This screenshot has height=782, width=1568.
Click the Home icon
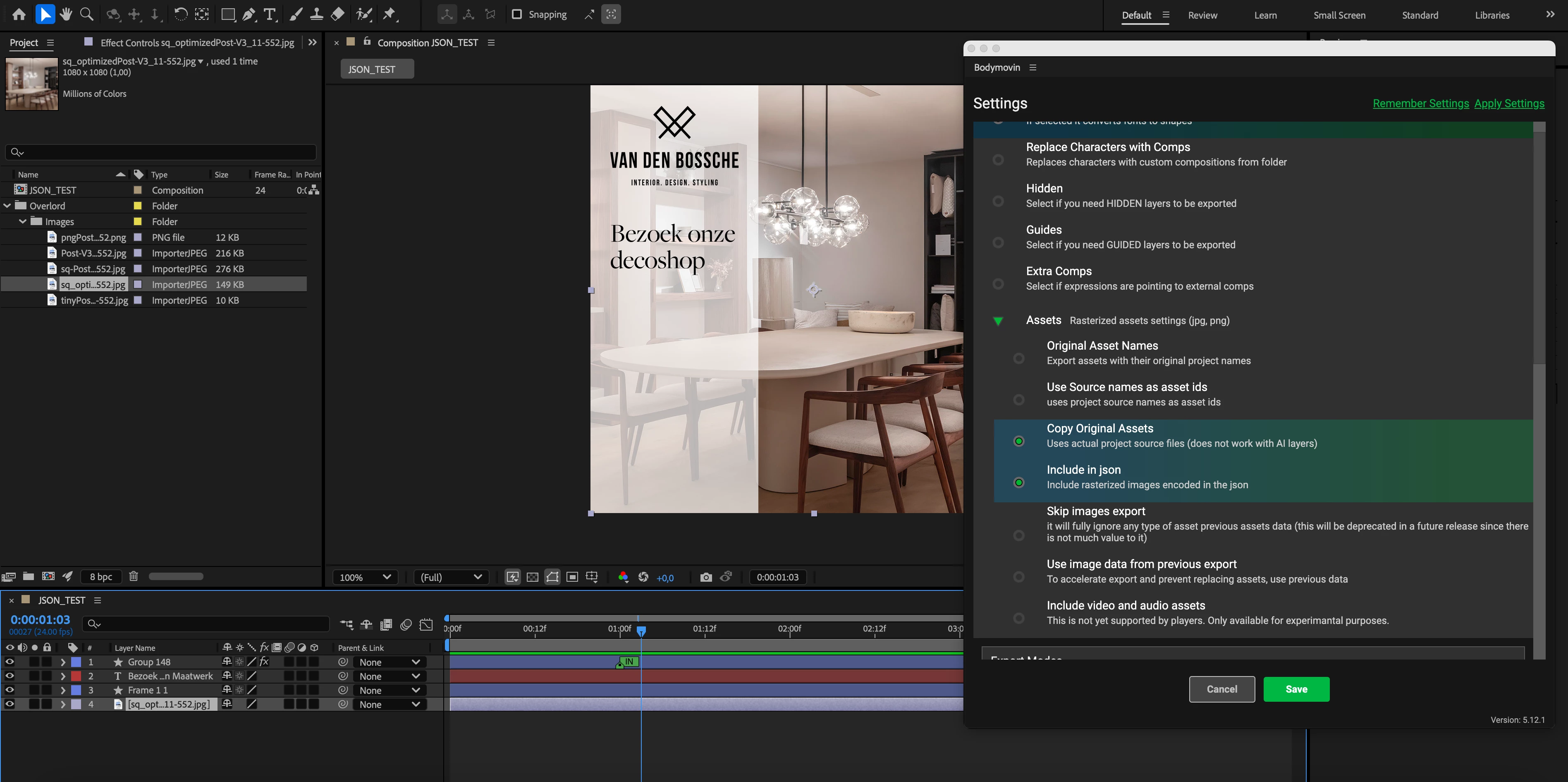pyautogui.click(x=19, y=14)
